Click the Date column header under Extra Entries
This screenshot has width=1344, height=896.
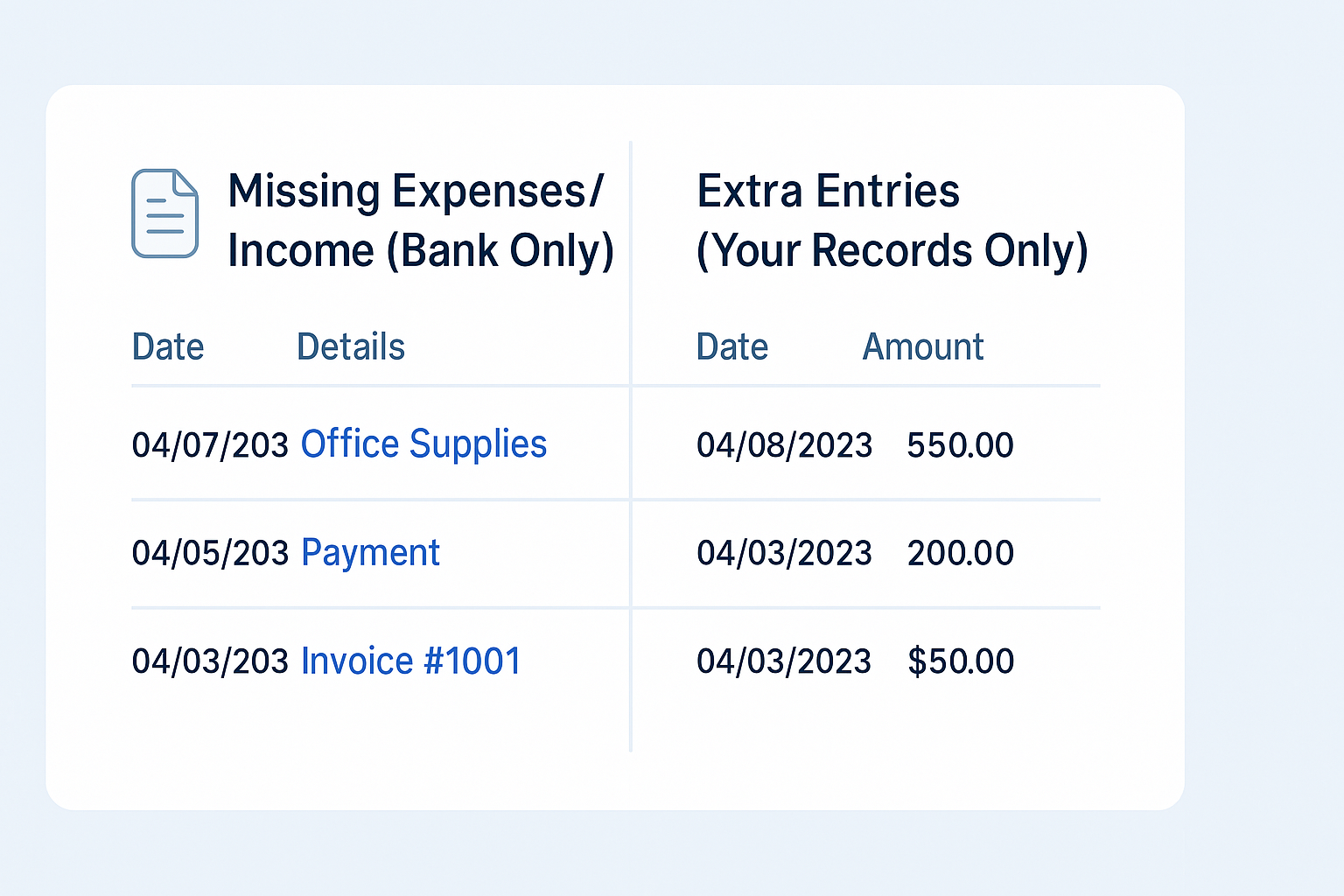click(732, 347)
